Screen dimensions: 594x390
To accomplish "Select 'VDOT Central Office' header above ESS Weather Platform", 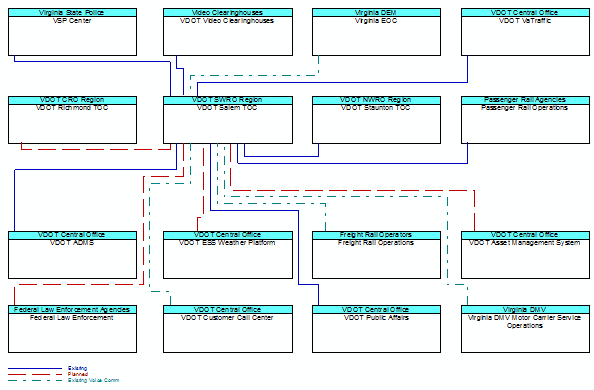I will (228, 235).
